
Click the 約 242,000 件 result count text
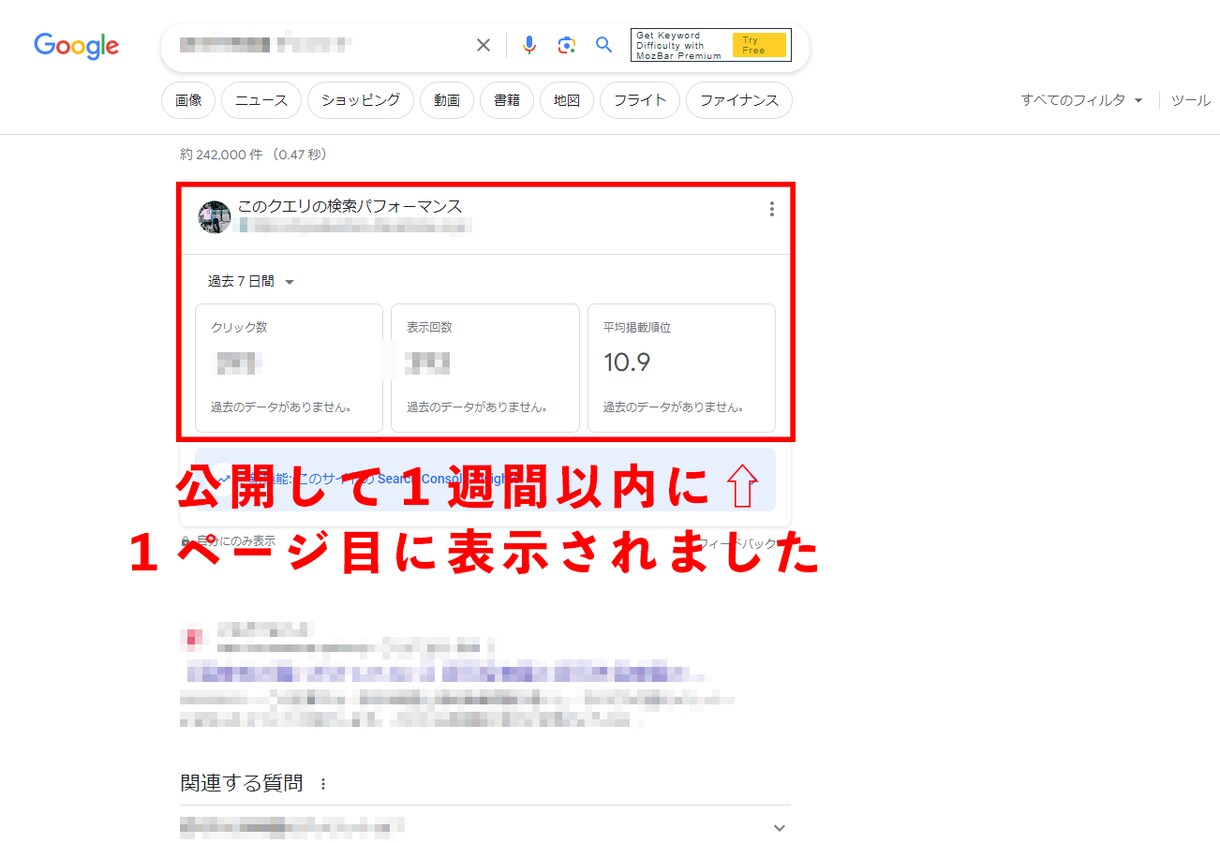point(254,155)
